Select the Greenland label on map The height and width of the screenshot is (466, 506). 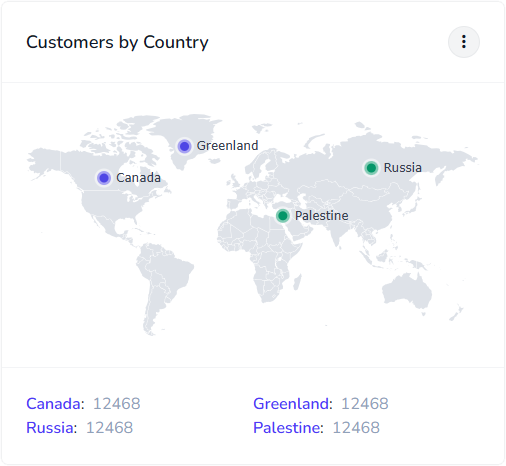227,146
